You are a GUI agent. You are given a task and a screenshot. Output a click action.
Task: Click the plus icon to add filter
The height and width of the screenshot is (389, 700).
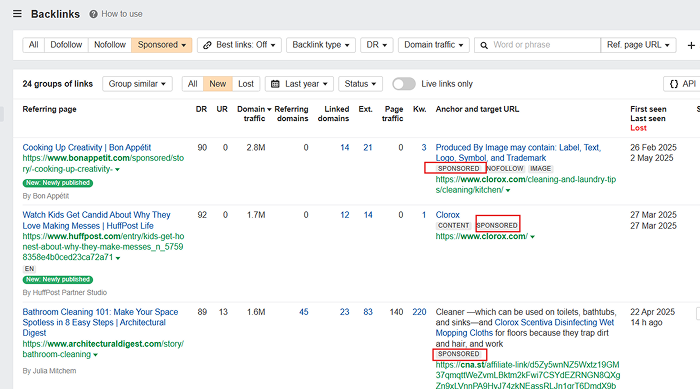691,45
